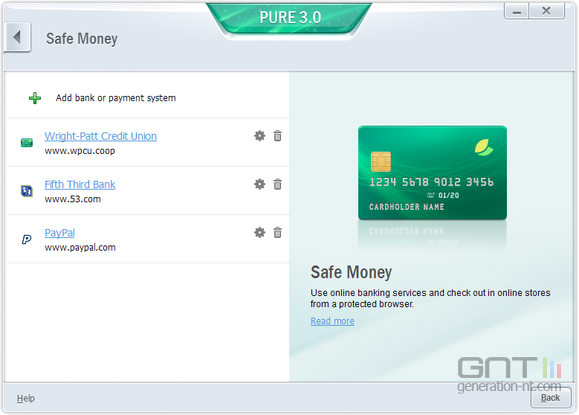Viewport: 579px width, 415px height.
Task: Open settings gear for PayPal
Action: click(x=260, y=233)
